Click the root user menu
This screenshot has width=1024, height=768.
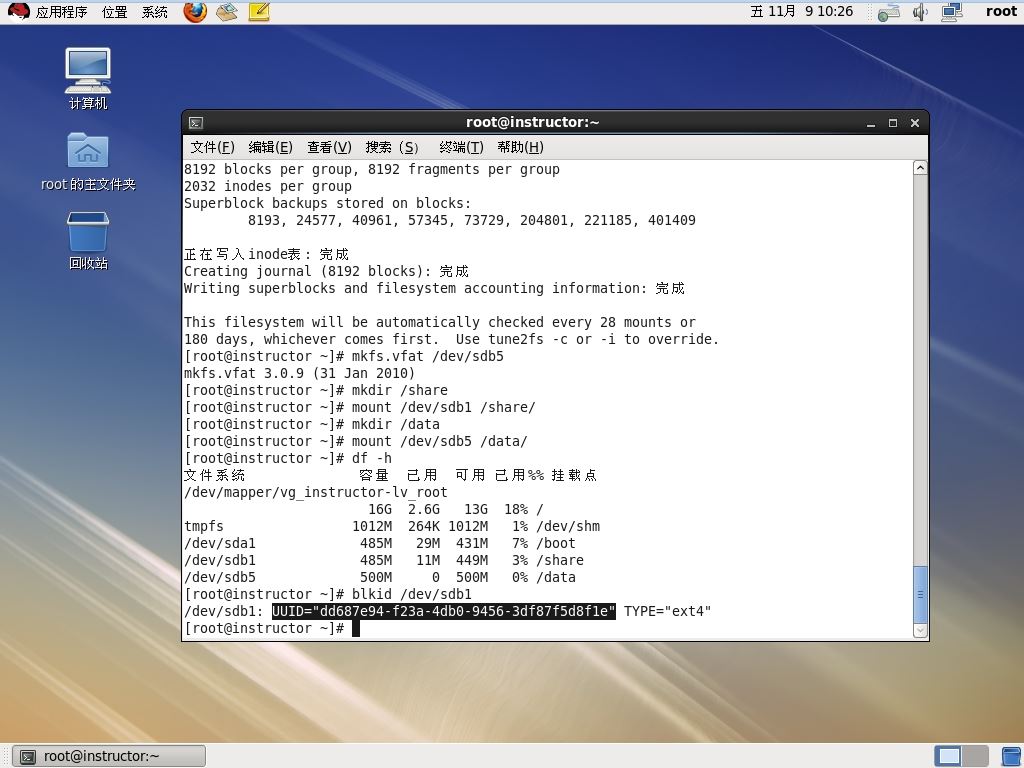[1001, 12]
